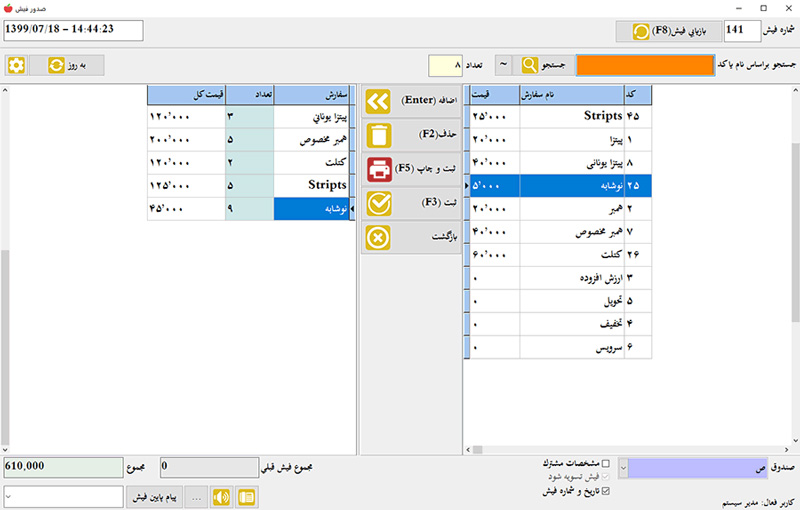Click the settings gear icon
800x510 pixels.
click(x=16, y=65)
